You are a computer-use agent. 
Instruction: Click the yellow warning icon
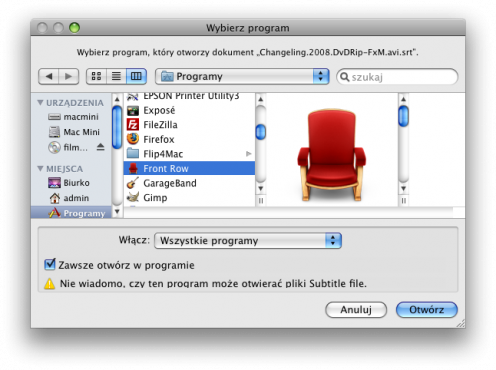click(x=50, y=284)
